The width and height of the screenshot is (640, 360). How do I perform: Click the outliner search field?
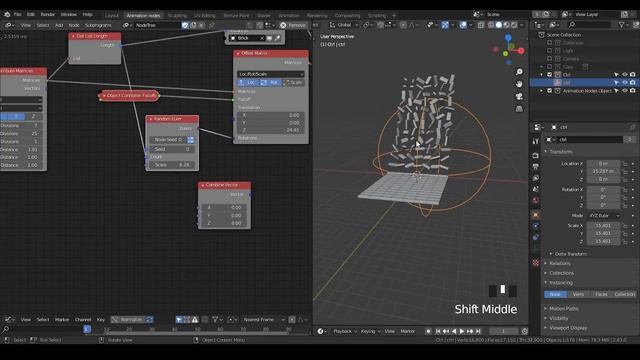coord(589,25)
